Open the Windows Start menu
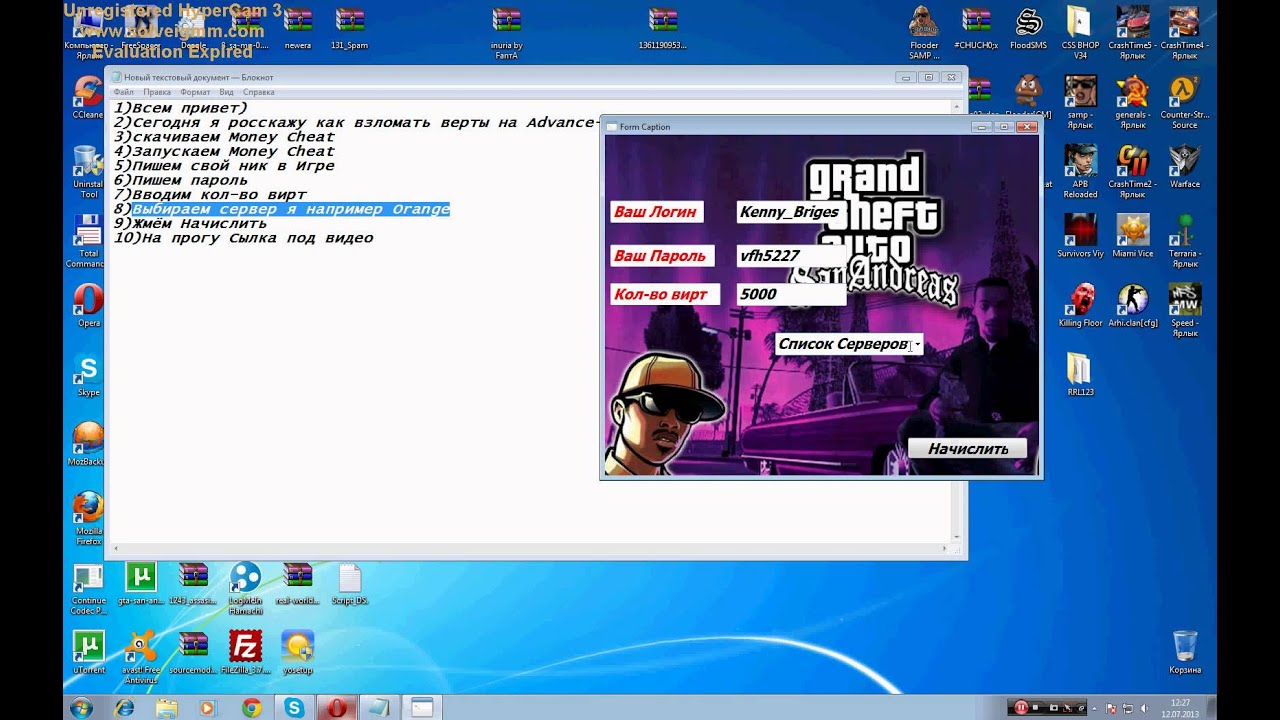1280x720 pixels. [82, 708]
